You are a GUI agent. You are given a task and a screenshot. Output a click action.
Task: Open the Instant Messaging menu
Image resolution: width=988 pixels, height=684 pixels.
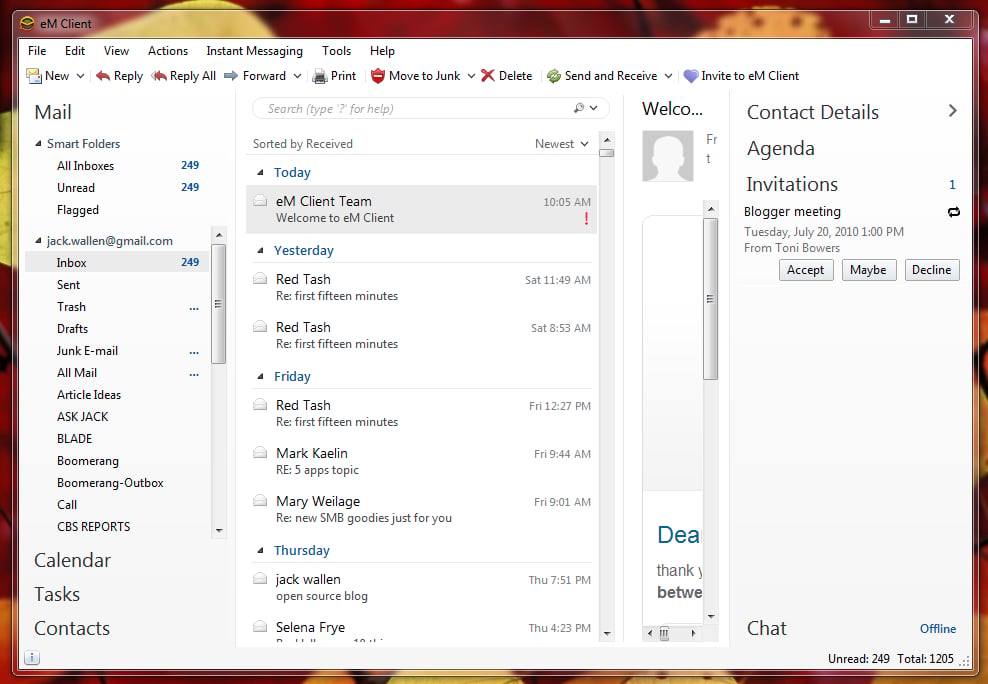[x=255, y=51]
